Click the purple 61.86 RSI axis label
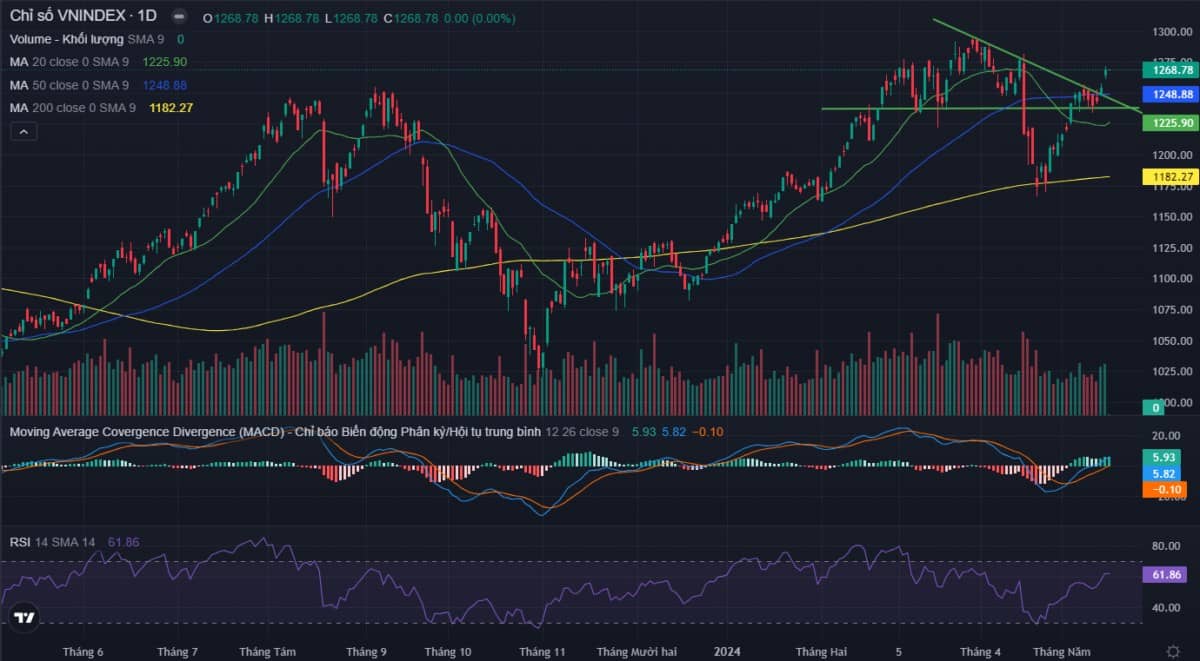Screen dimensions: 1200x661 pos(1166,575)
